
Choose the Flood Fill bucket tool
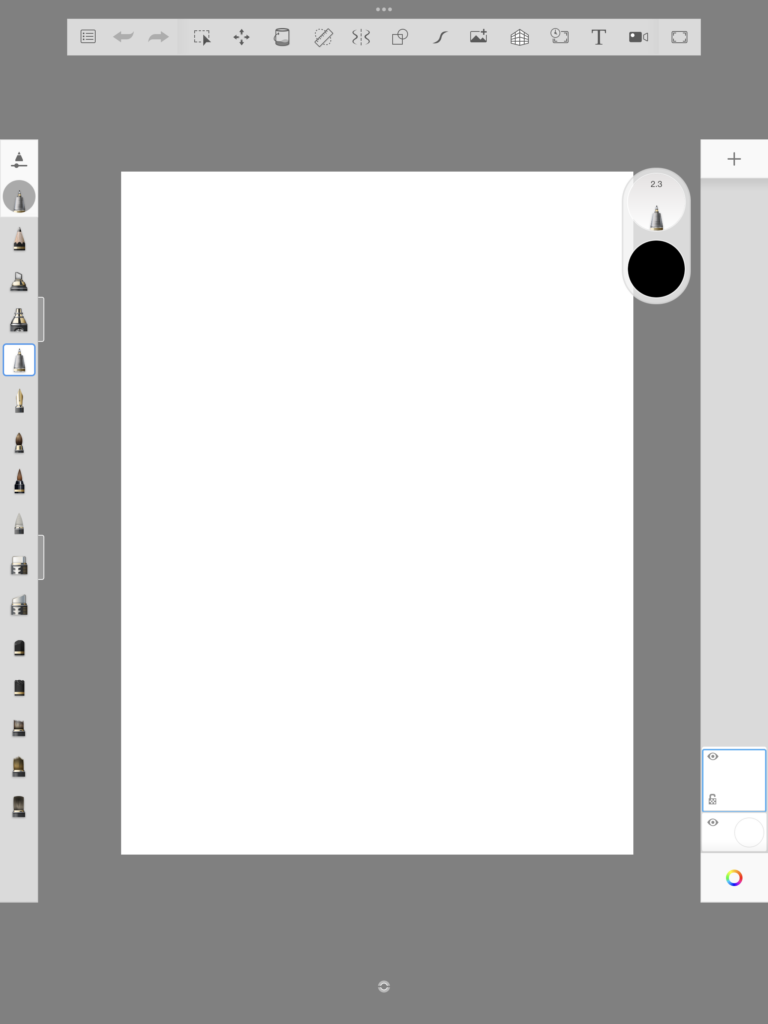click(281, 37)
